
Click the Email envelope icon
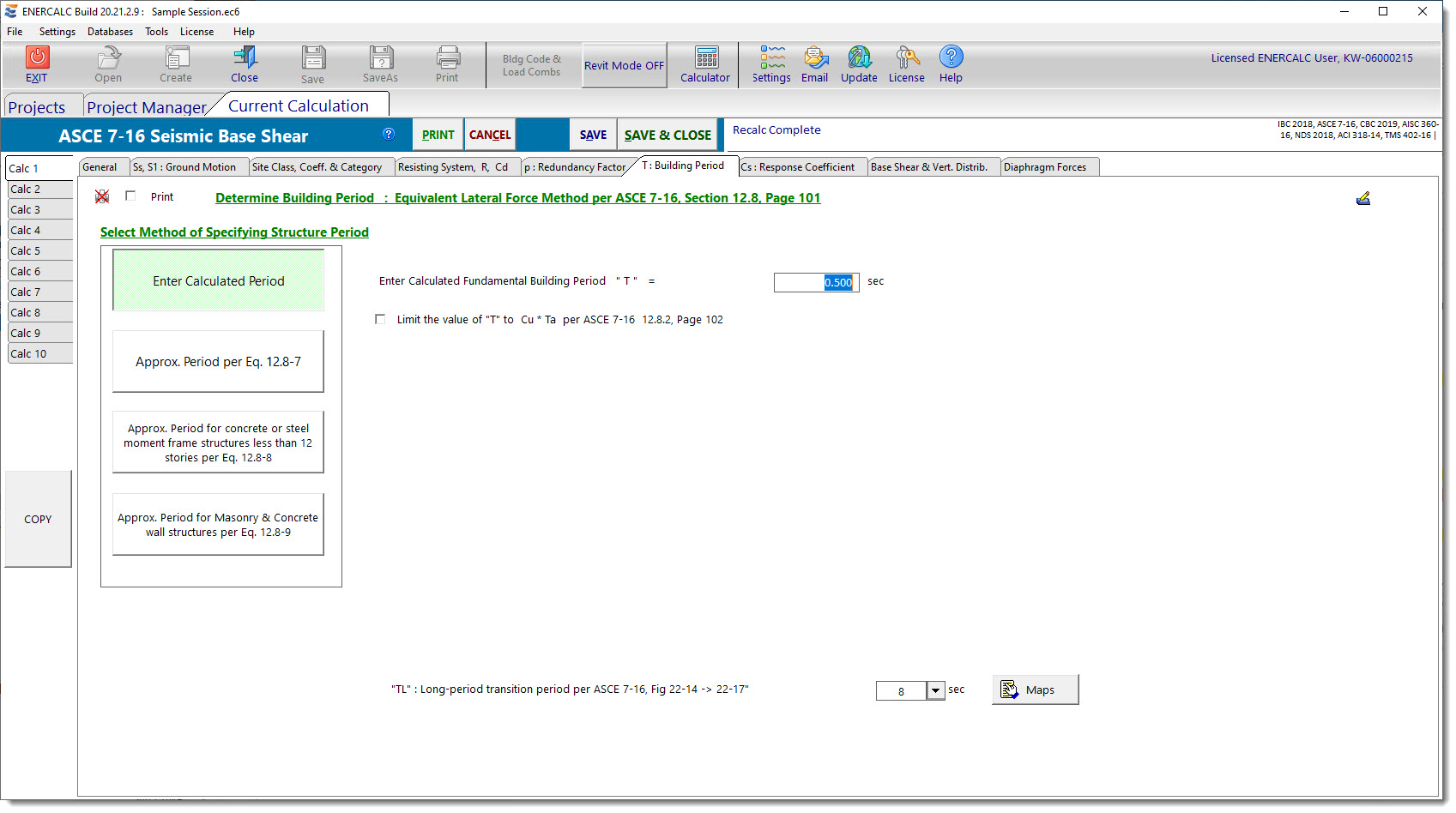click(x=814, y=57)
